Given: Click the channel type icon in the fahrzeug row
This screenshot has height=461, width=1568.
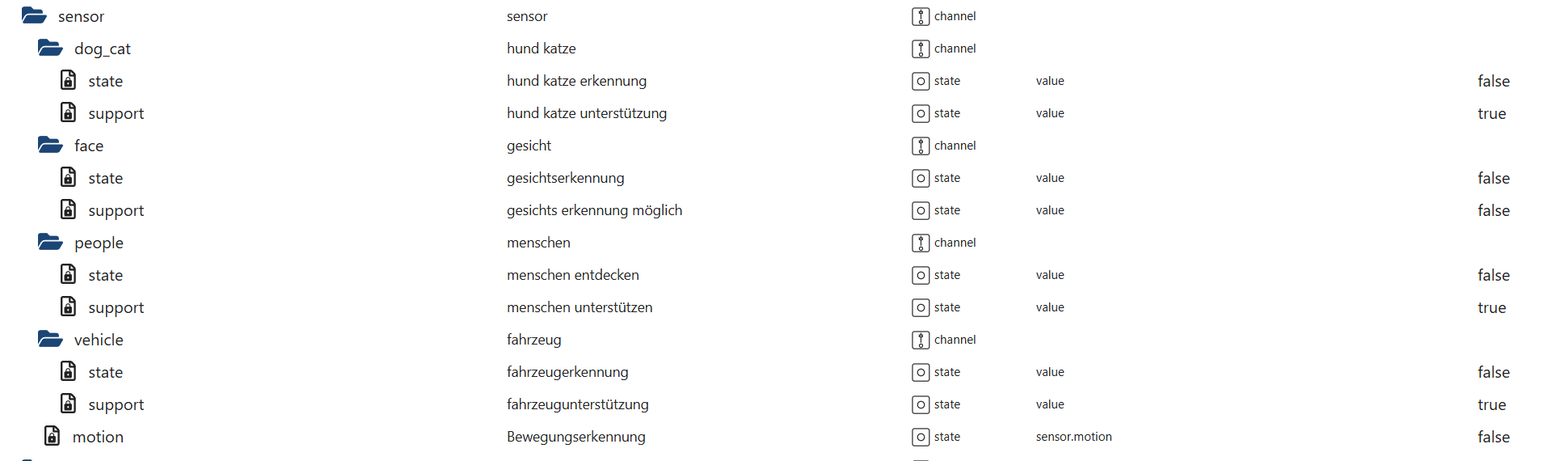Looking at the screenshot, I should coord(921,340).
